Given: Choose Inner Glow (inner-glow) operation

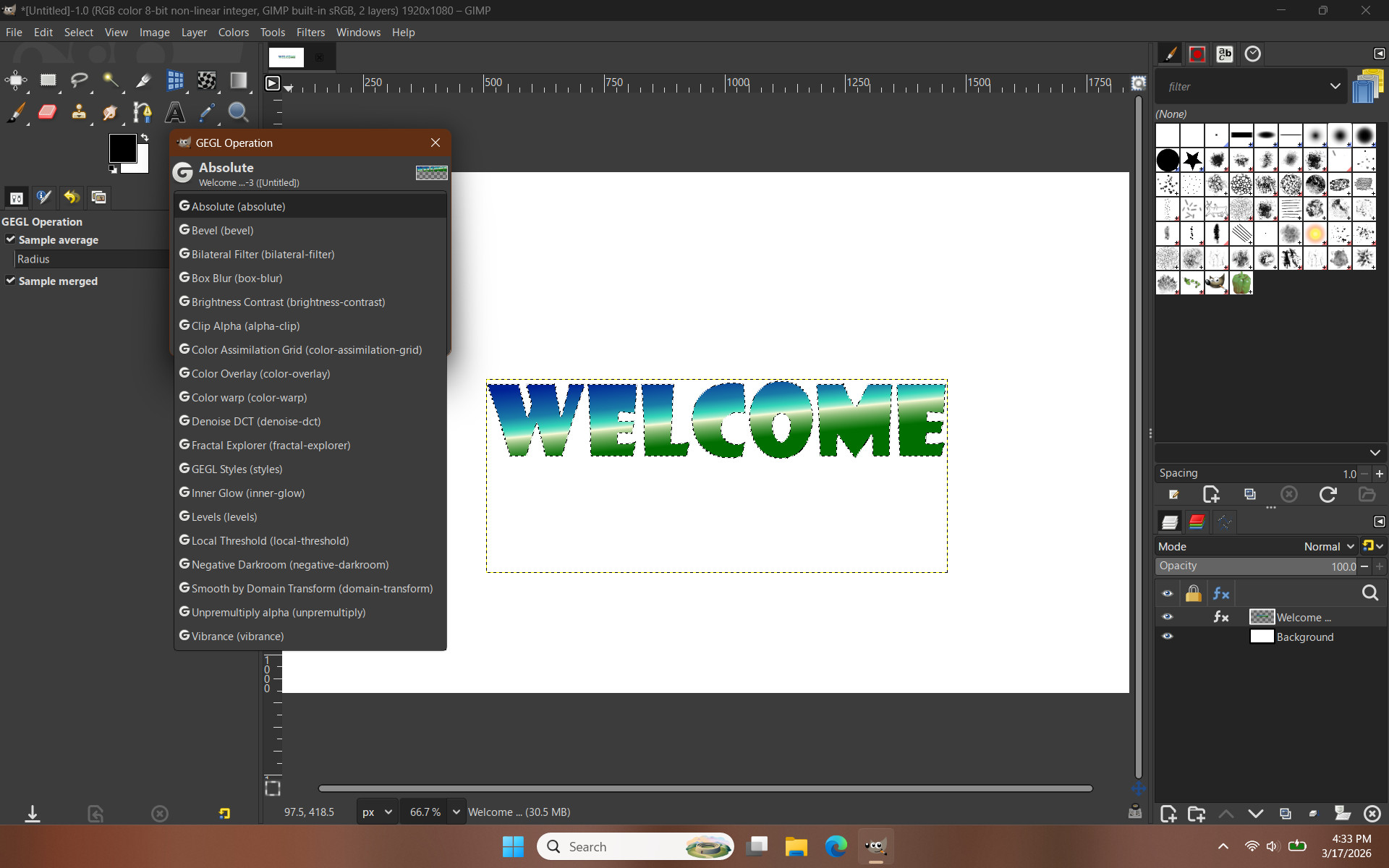Looking at the screenshot, I should point(310,493).
